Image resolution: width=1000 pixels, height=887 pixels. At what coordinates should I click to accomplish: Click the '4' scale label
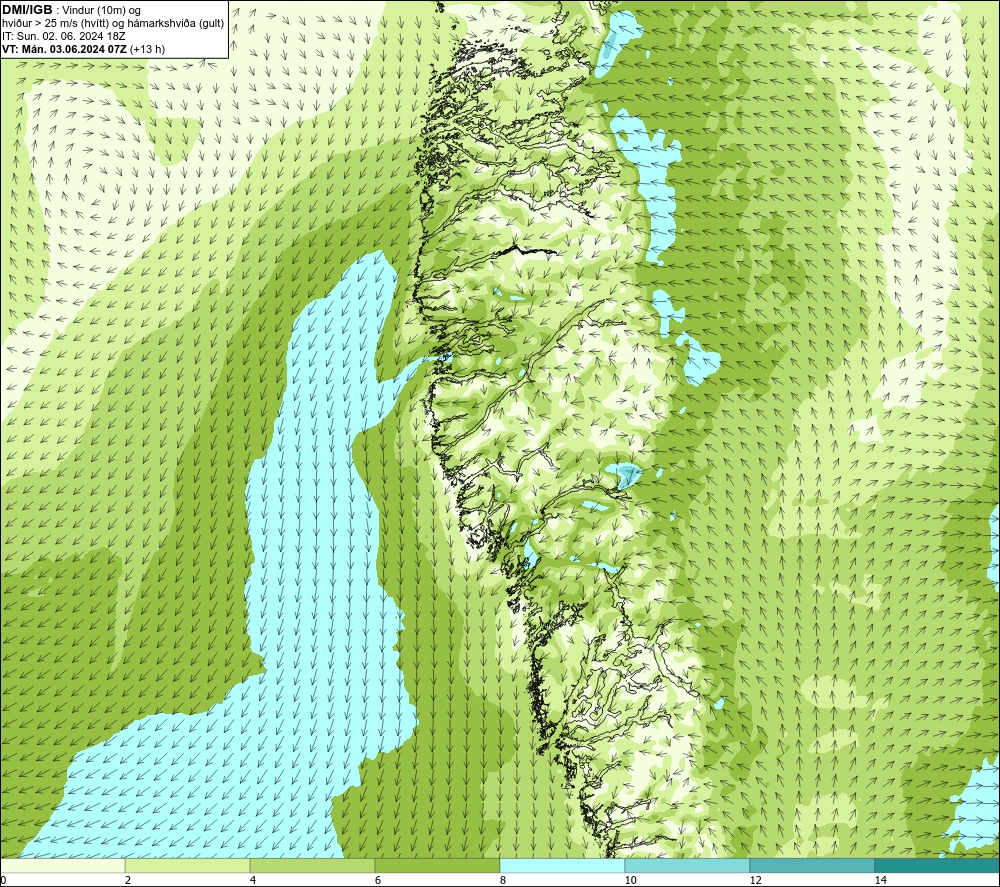(x=253, y=881)
